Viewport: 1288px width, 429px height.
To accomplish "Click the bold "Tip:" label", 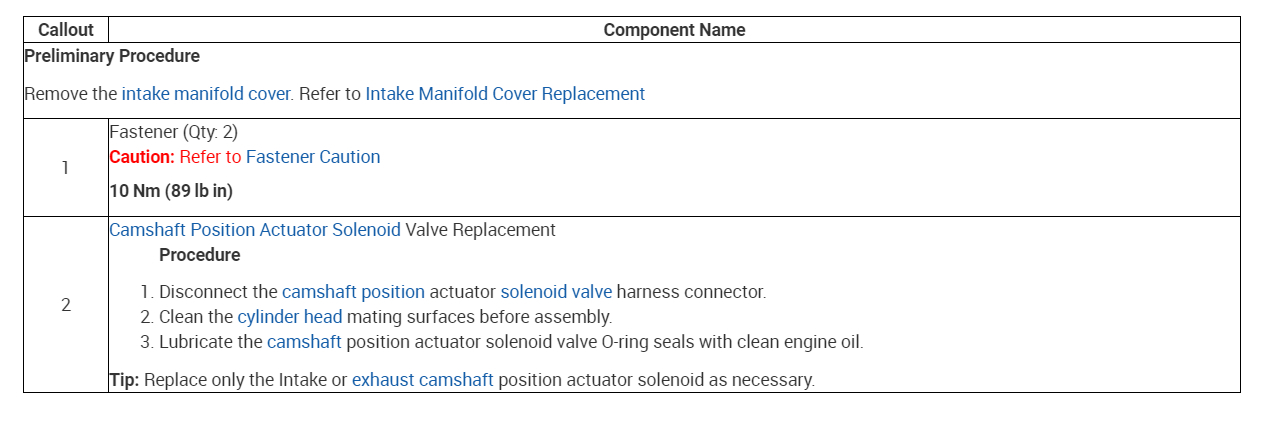I will (x=125, y=380).
